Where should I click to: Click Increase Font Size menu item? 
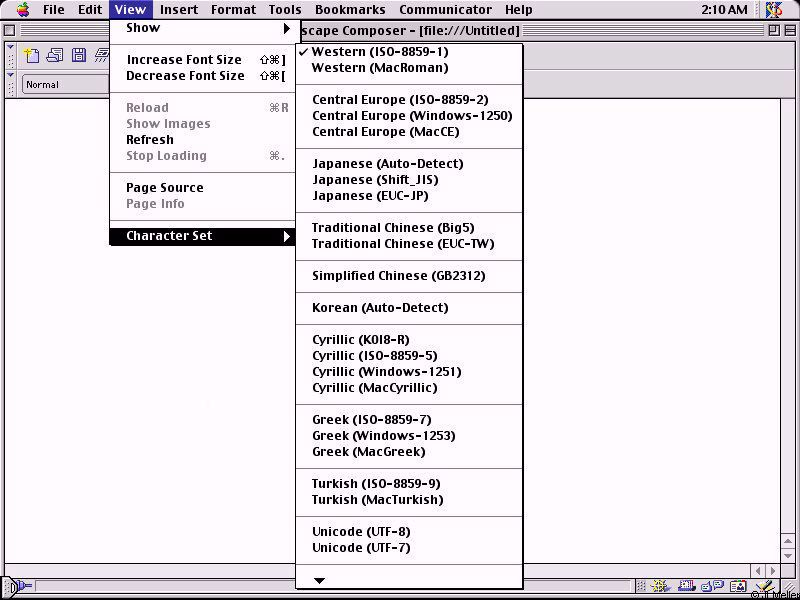(184, 60)
